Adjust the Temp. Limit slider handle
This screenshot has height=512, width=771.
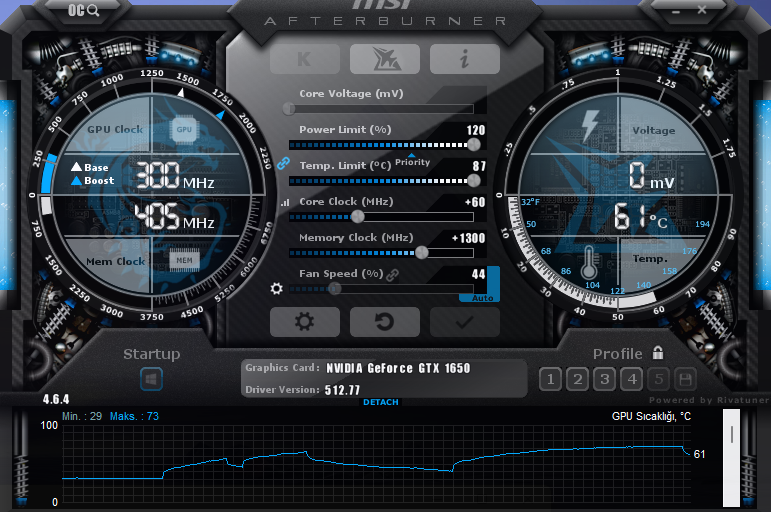(474, 181)
